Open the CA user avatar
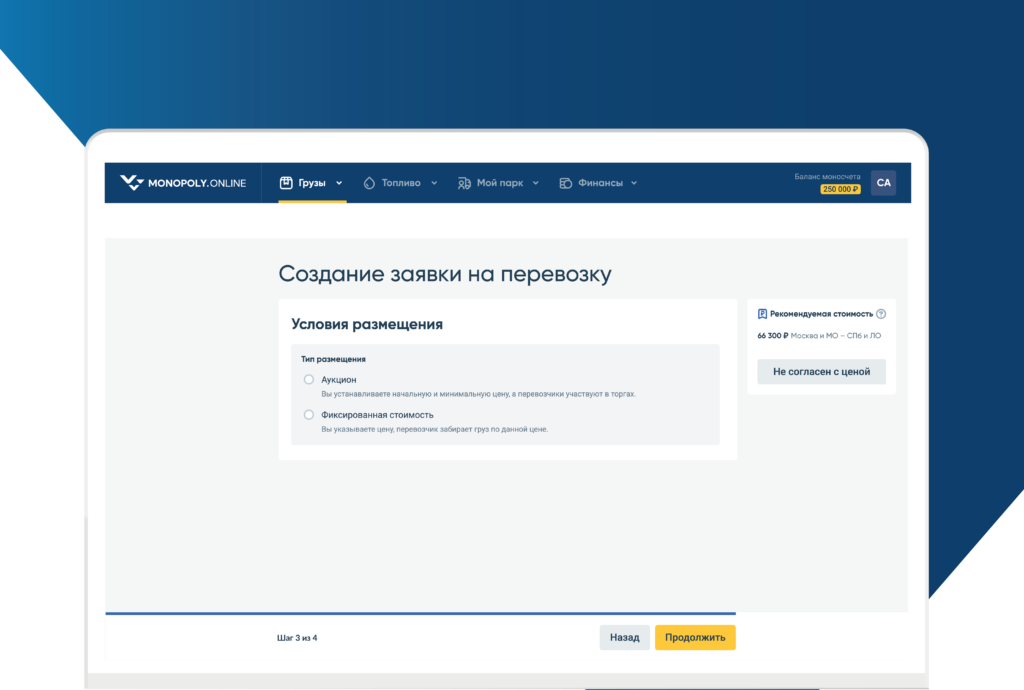This screenshot has width=1024, height=690. 883,183
